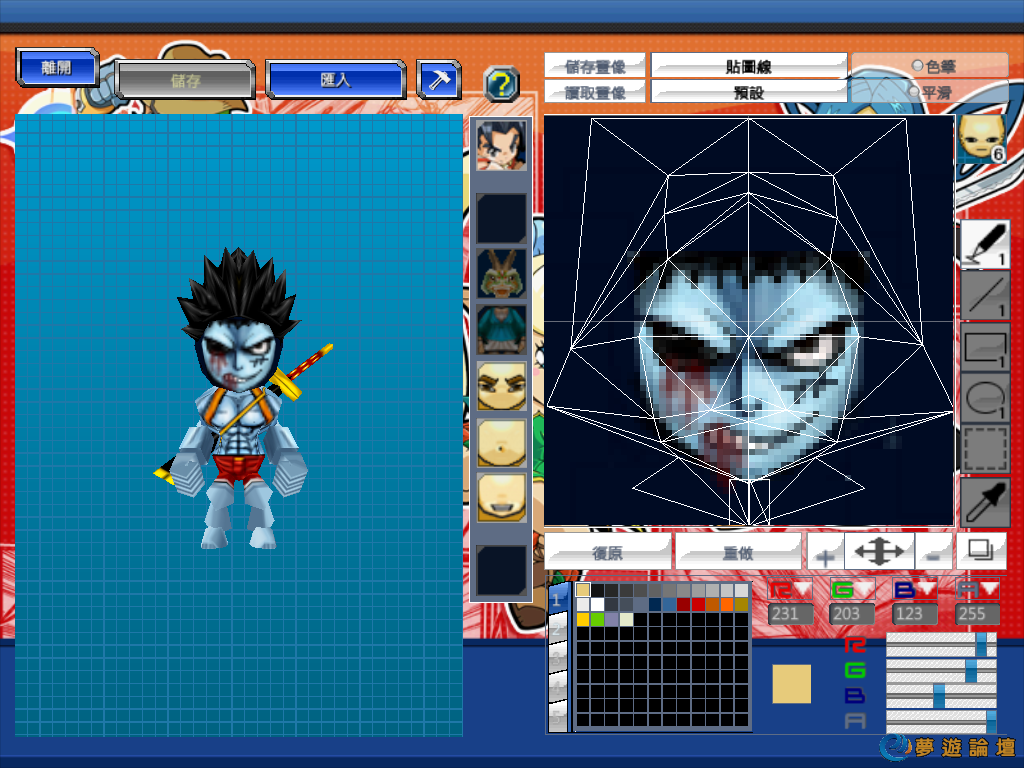
Task: Pick the lavender purple palette swatch
Action: pyautogui.click(x=612, y=619)
